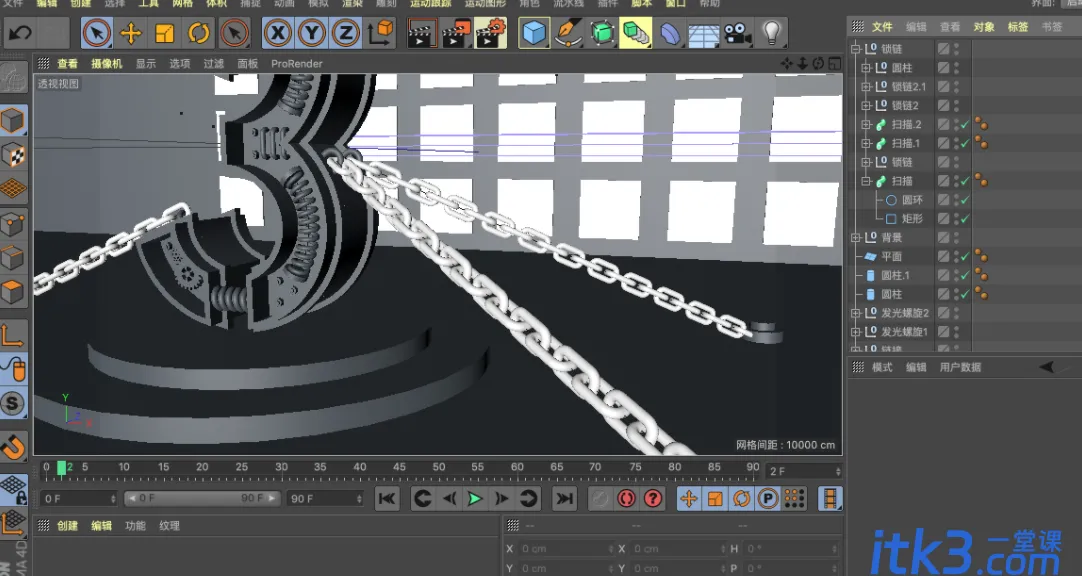Open the viewport 摄像机 menu
Image resolution: width=1082 pixels, height=576 pixels.
point(106,63)
